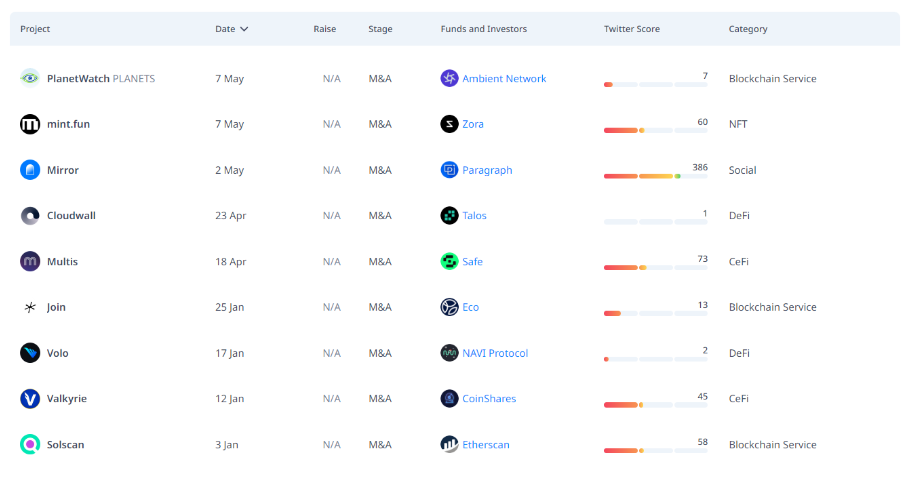Click the Safe investor icon
The image size is (914, 479).
[x=449, y=262]
